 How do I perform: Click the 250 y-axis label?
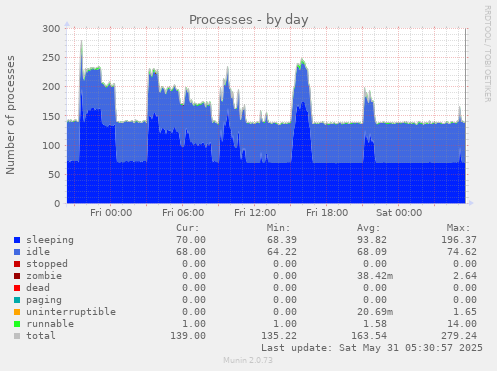pos(51,58)
